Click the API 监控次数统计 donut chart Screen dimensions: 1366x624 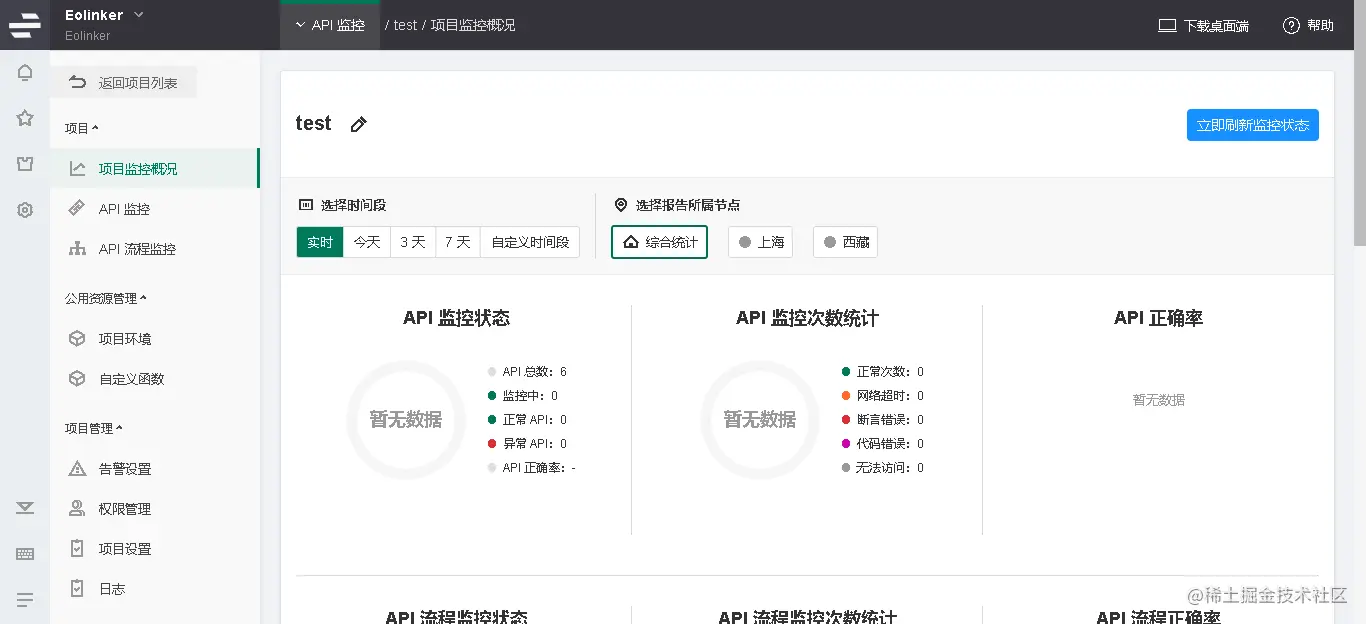[x=759, y=419]
